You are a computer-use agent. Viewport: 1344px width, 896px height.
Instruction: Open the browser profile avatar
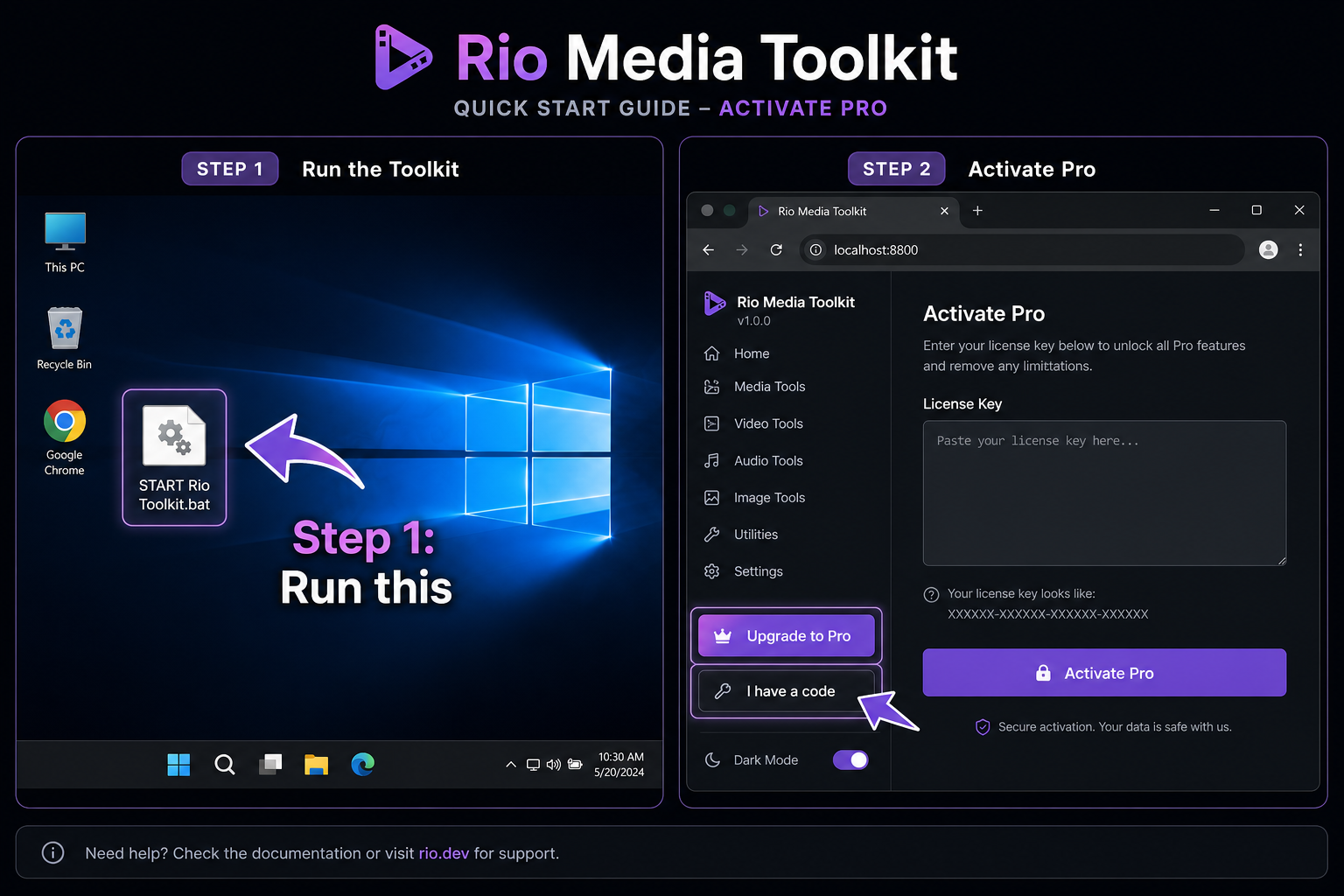1268,250
